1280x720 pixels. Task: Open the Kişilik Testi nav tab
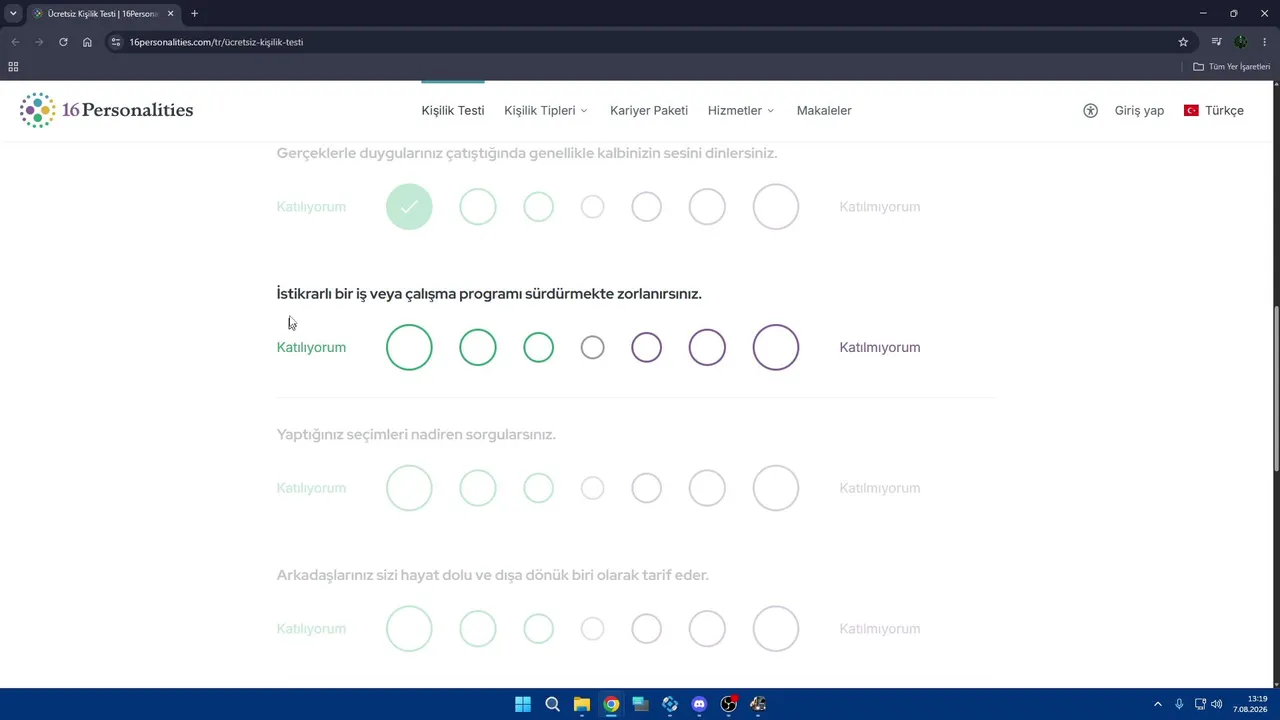pyautogui.click(x=453, y=111)
